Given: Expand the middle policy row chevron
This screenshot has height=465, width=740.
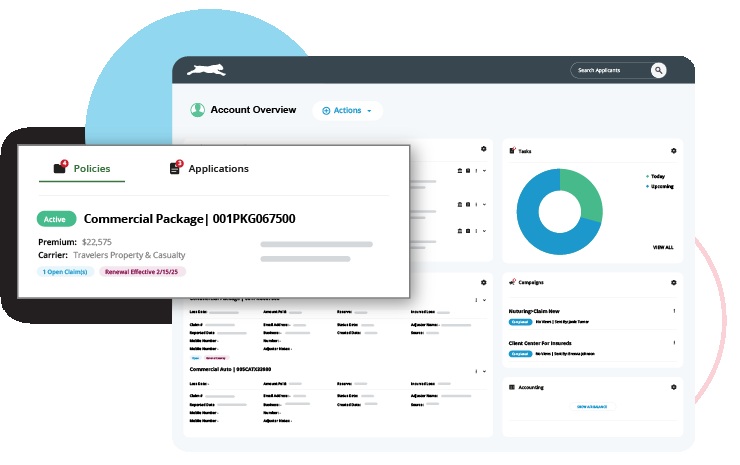Looking at the screenshot, I should click(x=484, y=204).
